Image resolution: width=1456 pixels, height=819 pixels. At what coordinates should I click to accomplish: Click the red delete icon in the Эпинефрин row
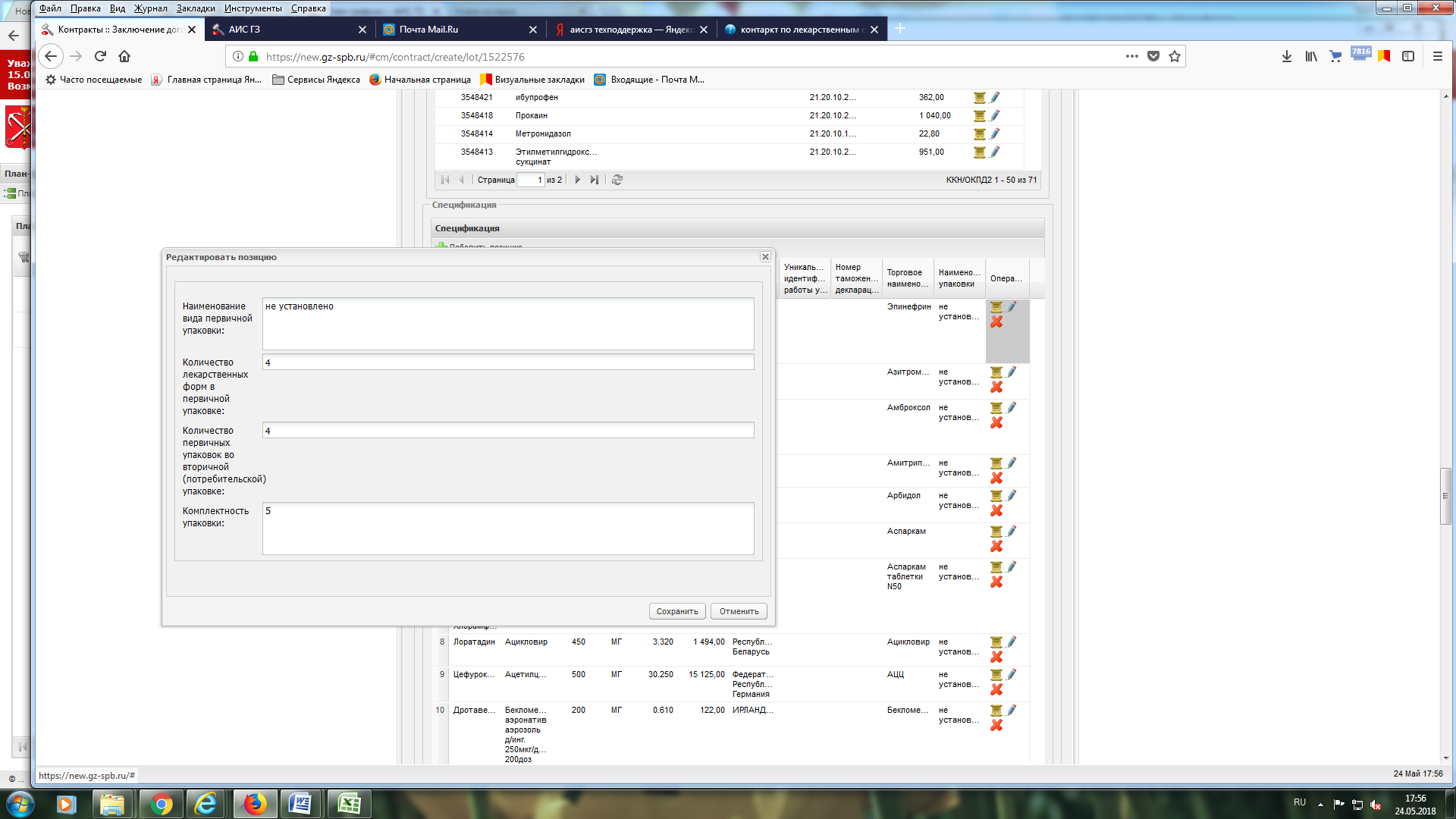click(996, 322)
